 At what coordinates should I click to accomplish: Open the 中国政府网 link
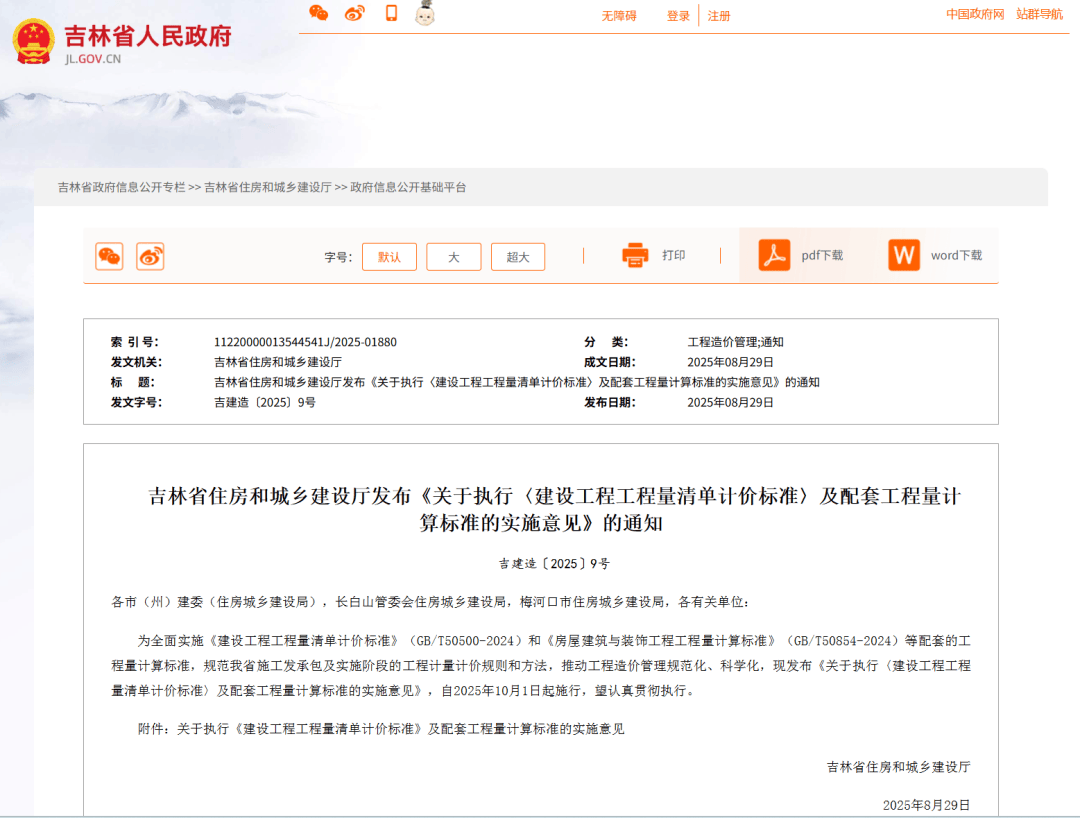[x=975, y=14]
